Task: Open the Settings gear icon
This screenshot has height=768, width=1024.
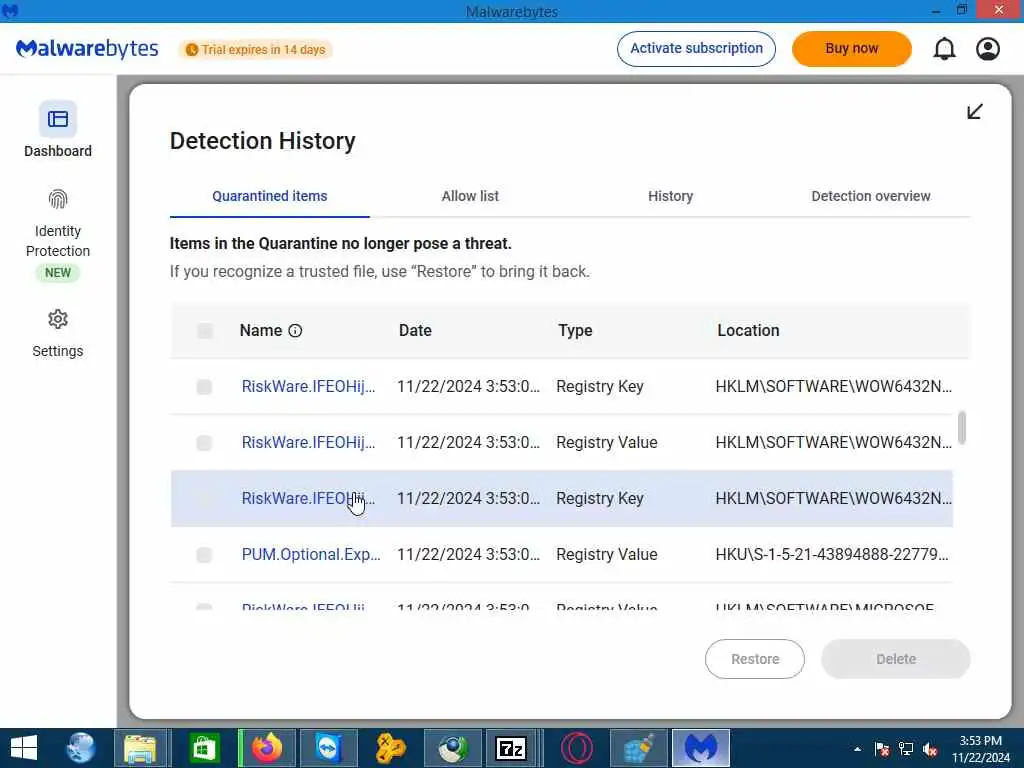Action: click(x=57, y=319)
